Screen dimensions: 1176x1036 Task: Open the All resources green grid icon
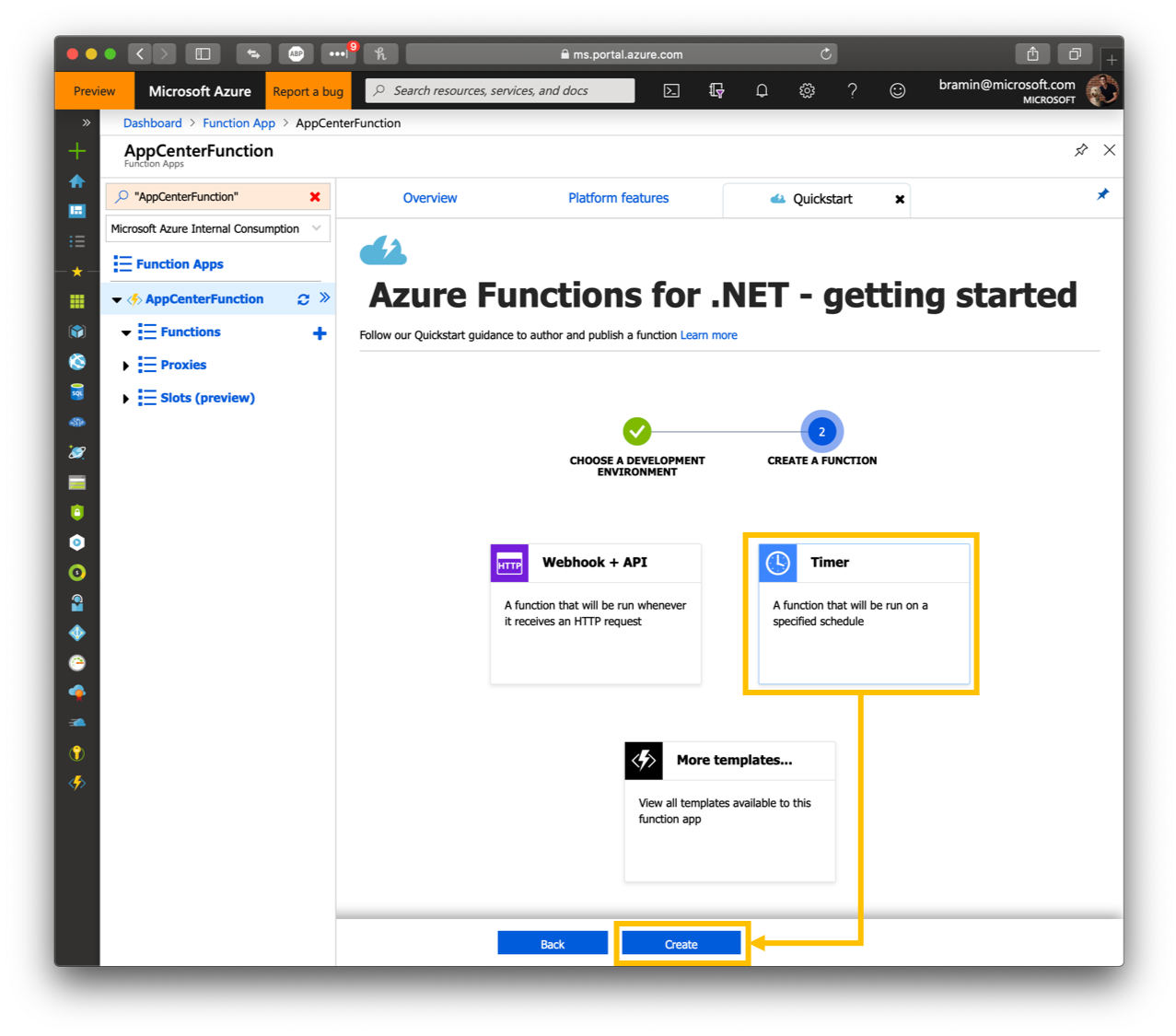click(x=77, y=301)
